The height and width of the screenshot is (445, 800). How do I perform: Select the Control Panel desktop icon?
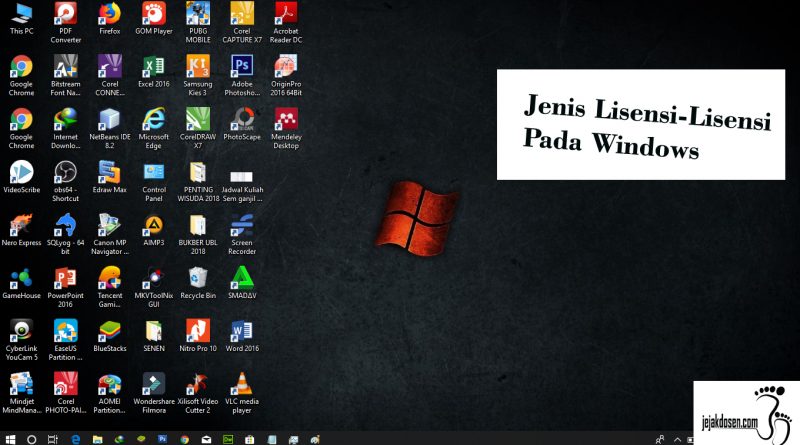pos(154,181)
